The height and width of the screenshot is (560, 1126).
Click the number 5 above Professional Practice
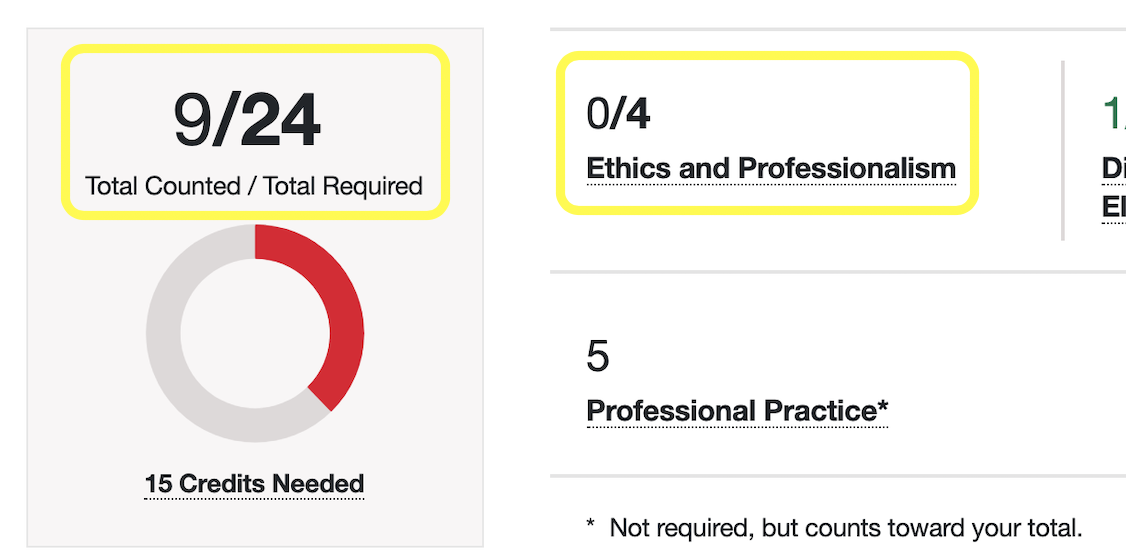point(597,356)
